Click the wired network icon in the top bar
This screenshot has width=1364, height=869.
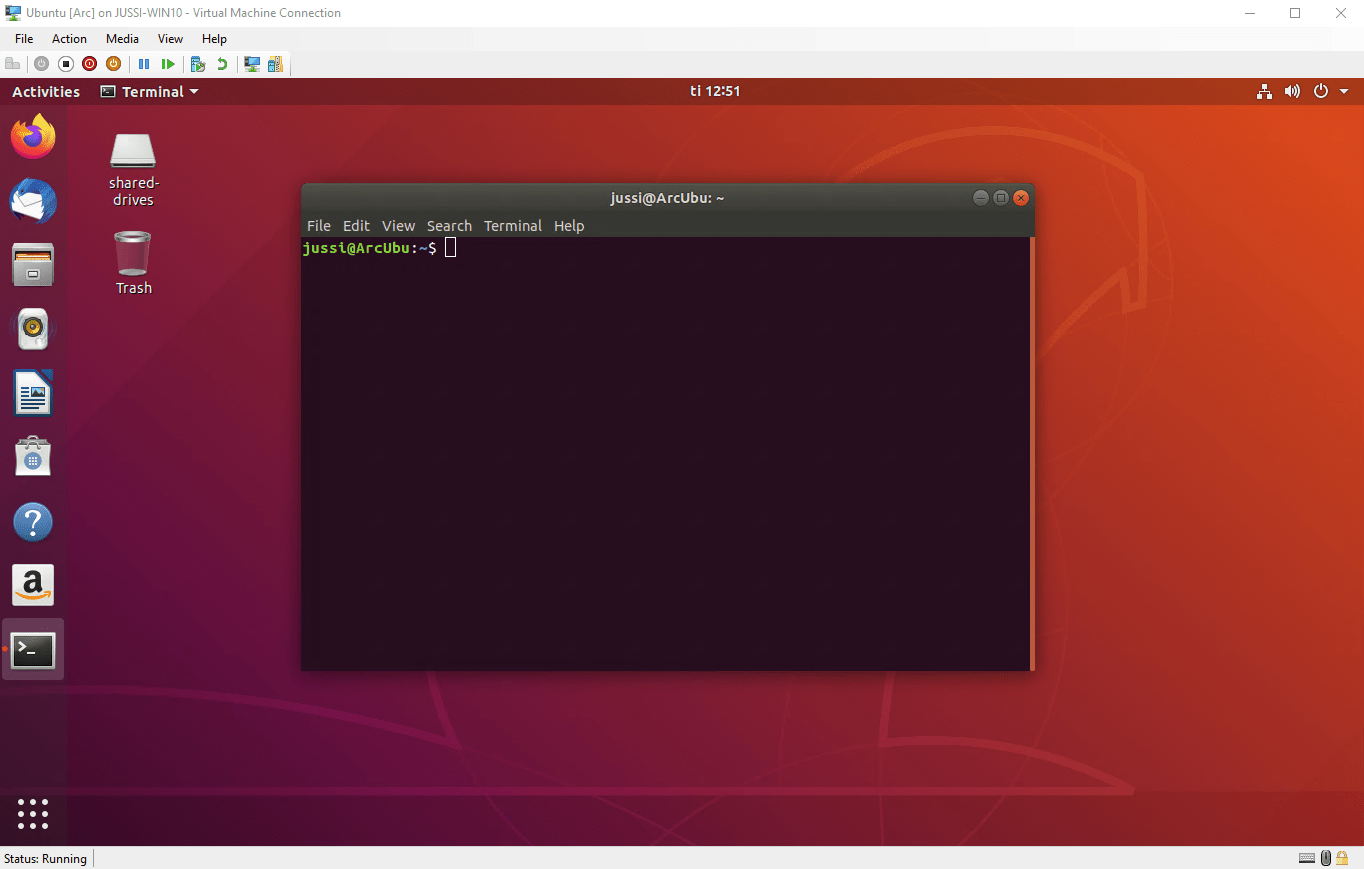(x=1265, y=91)
